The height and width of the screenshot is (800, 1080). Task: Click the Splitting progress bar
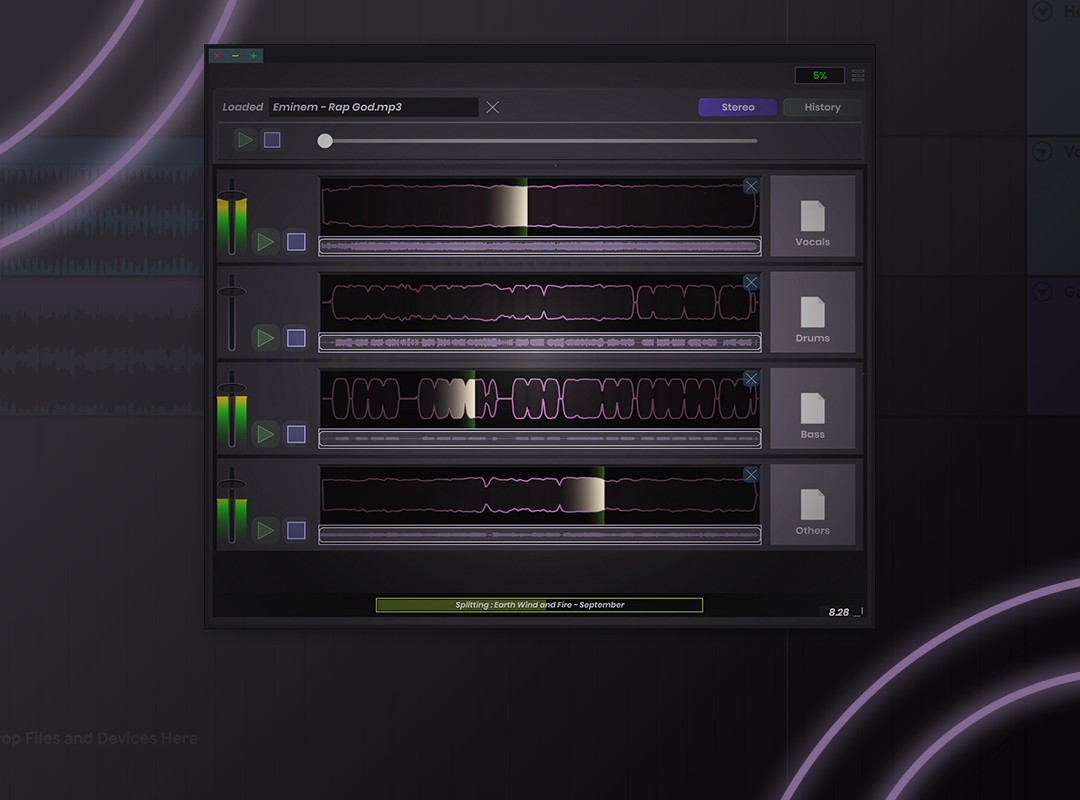click(539, 605)
